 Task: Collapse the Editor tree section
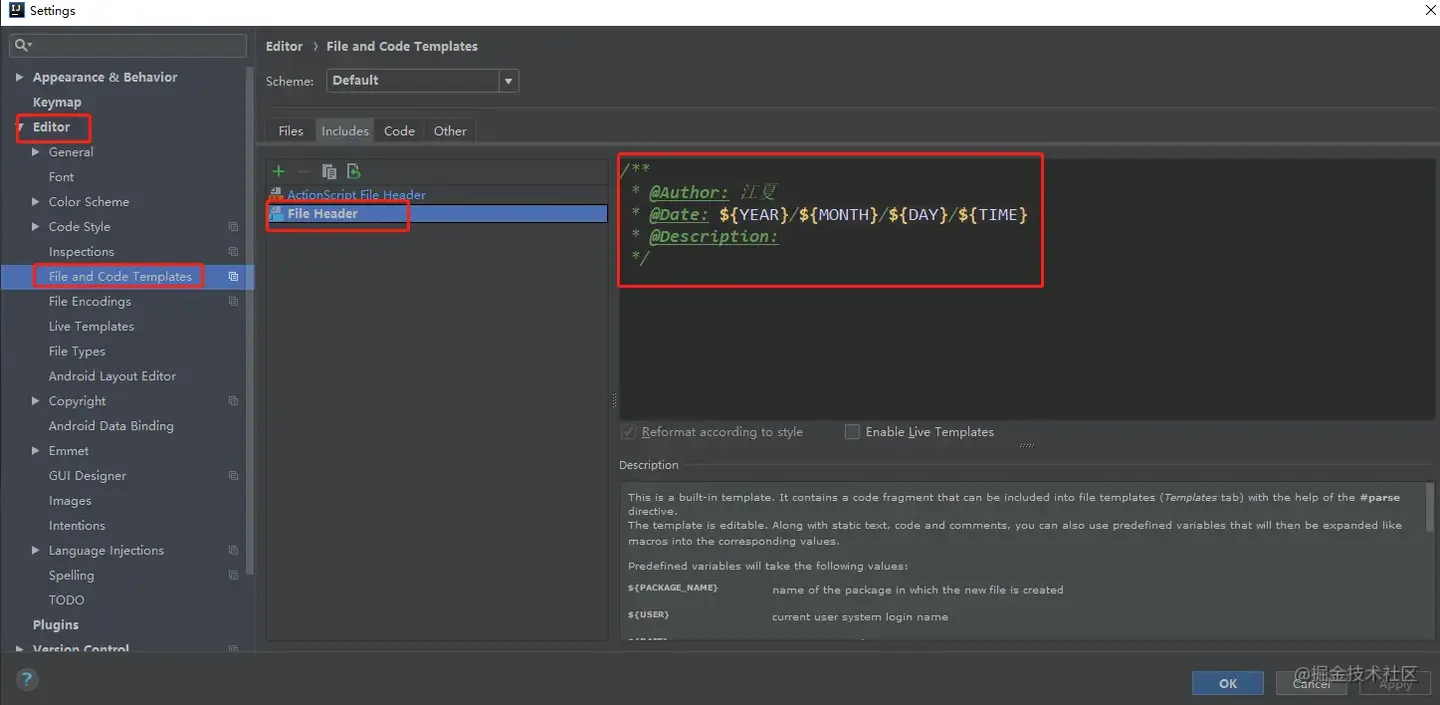[19, 127]
